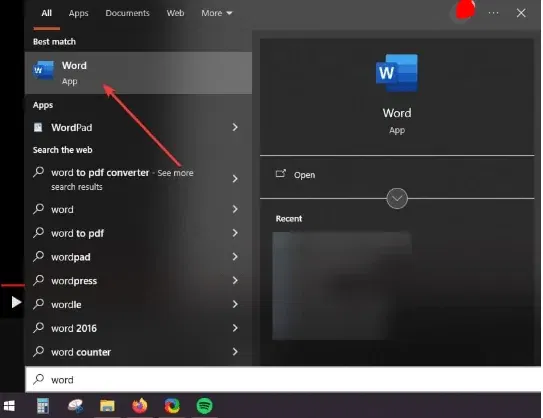The image size is (543, 418).
Task: Expand arrow for 'word 2016' suggestion
Action: pos(235,328)
